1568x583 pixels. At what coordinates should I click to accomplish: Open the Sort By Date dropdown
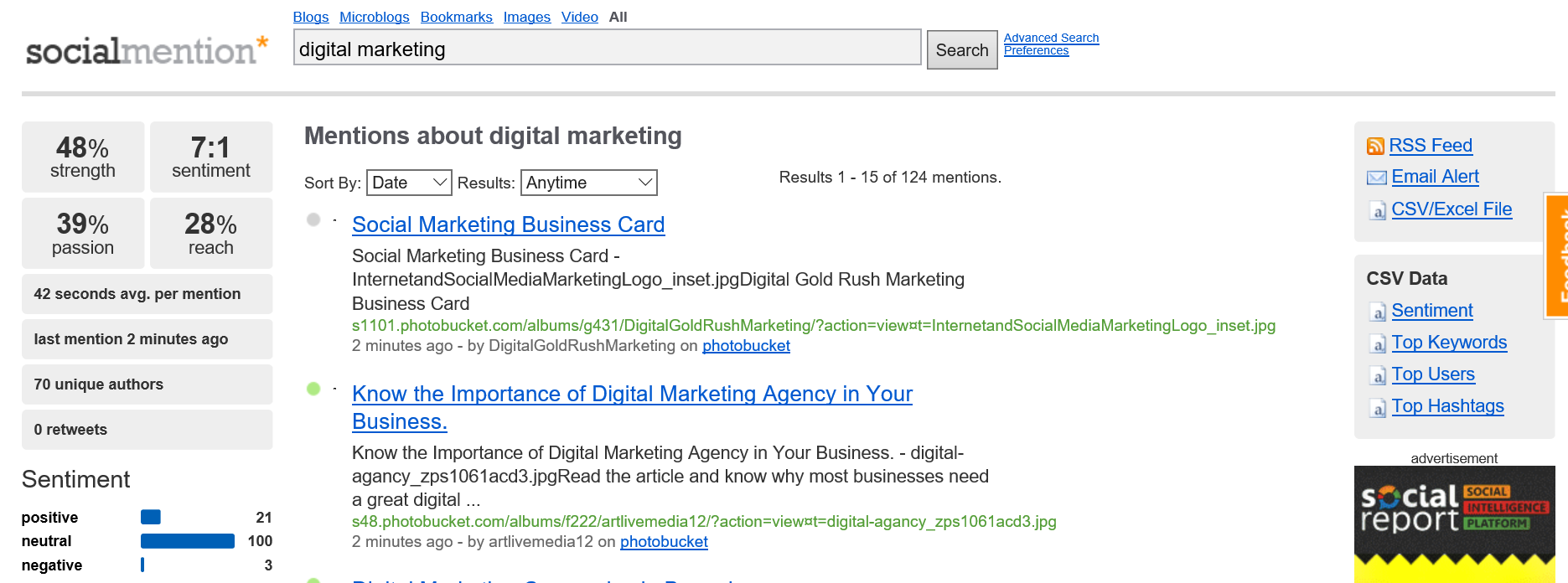(x=409, y=183)
